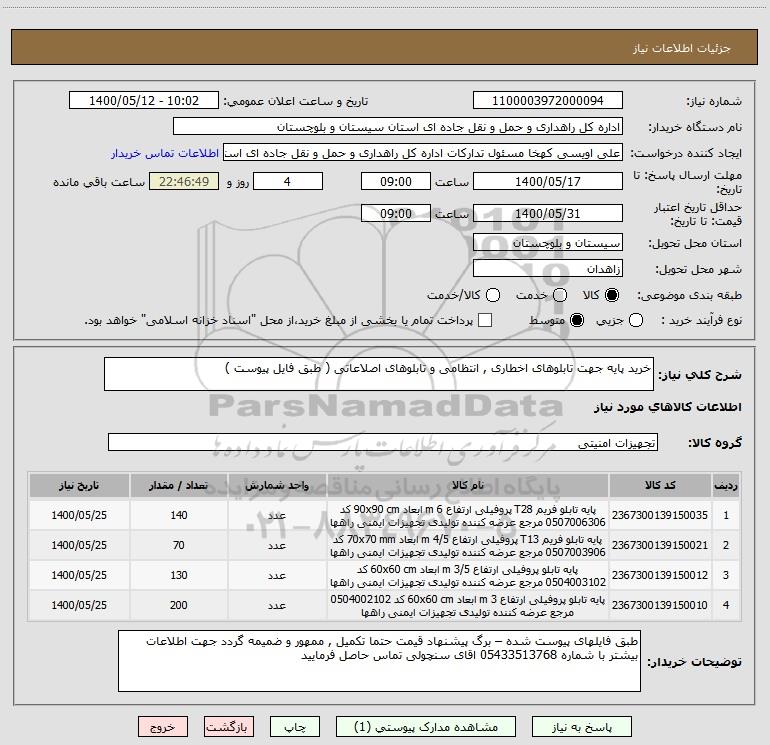
Task: Click the response deadline date 1400/05/17
Action: (548, 182)
